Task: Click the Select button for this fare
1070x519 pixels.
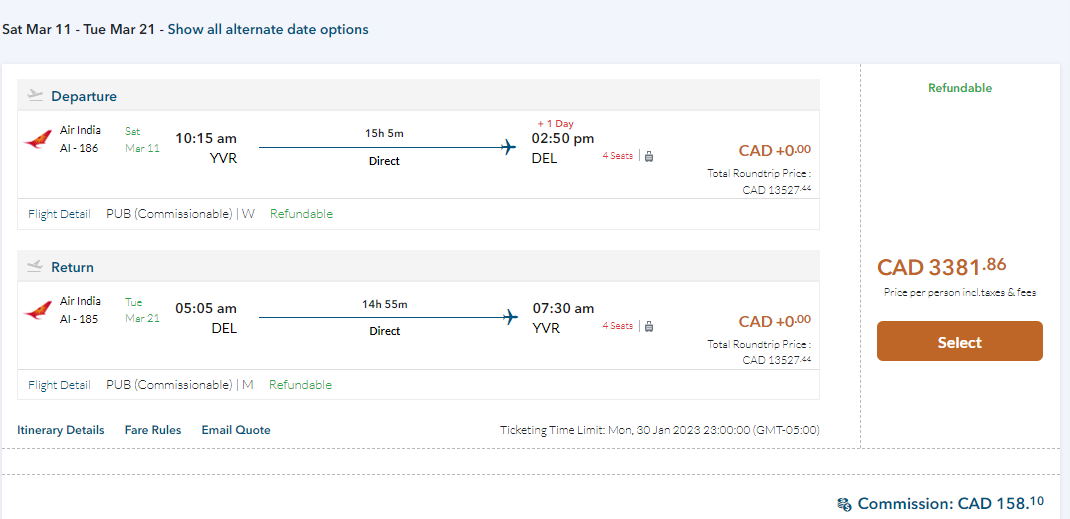Action: point(959,341)
